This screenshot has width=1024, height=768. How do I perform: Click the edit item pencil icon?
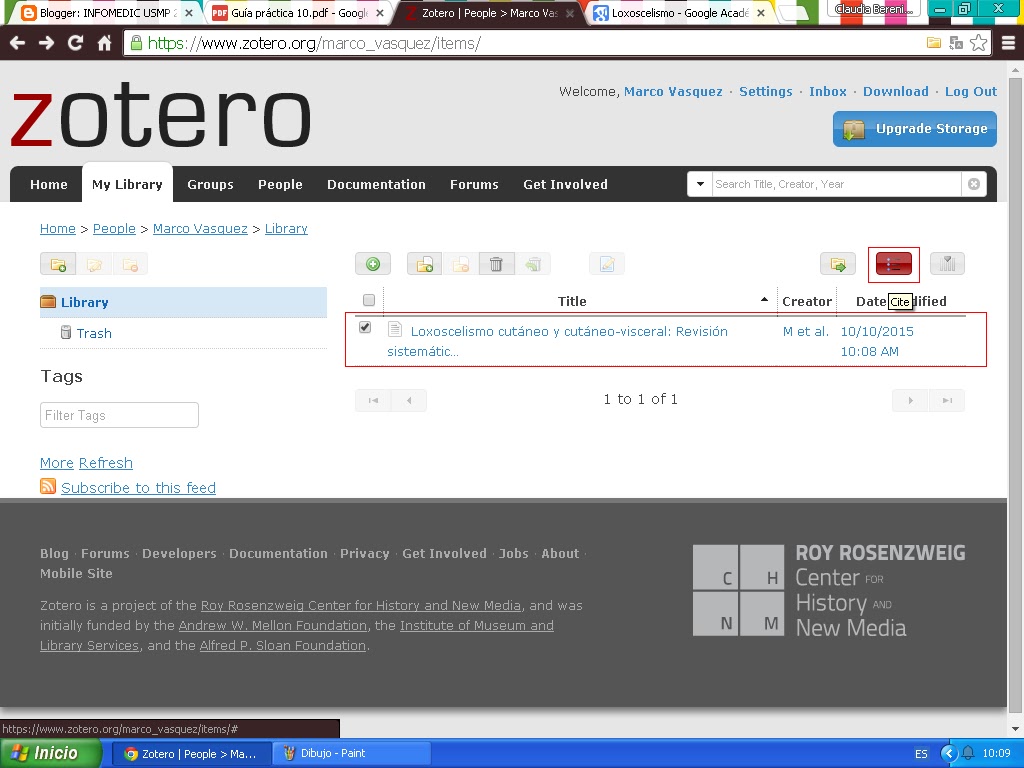pyautogui.click(x=607, y=264)
